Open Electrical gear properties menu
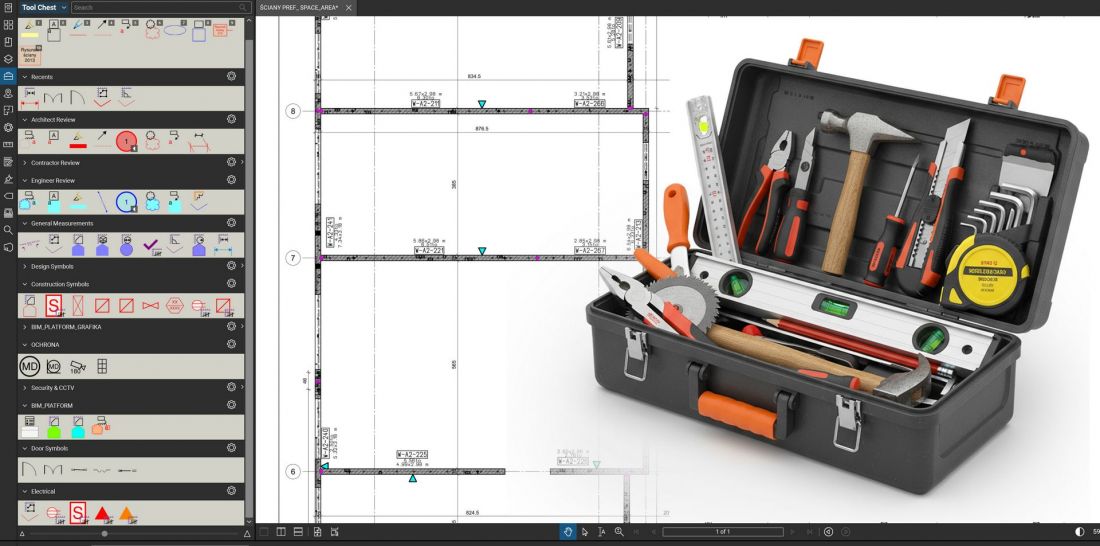The width and height of the screenshot is (1100, 546). pyautogui.click(x=232, y=491)
